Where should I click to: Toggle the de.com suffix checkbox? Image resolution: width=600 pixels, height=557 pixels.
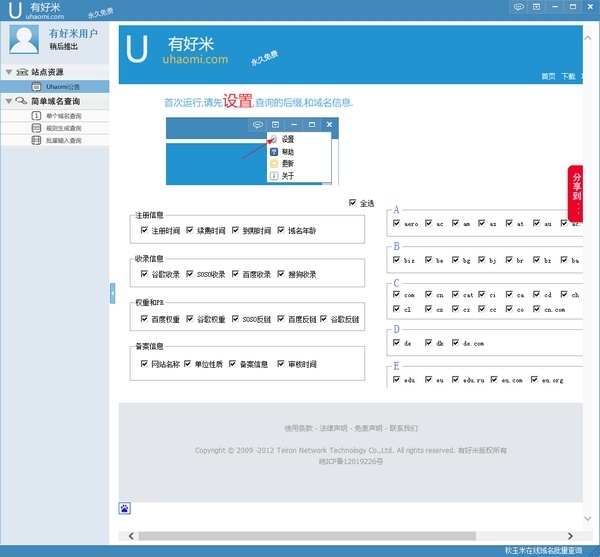pyautogui.click(x=455, y=342)
